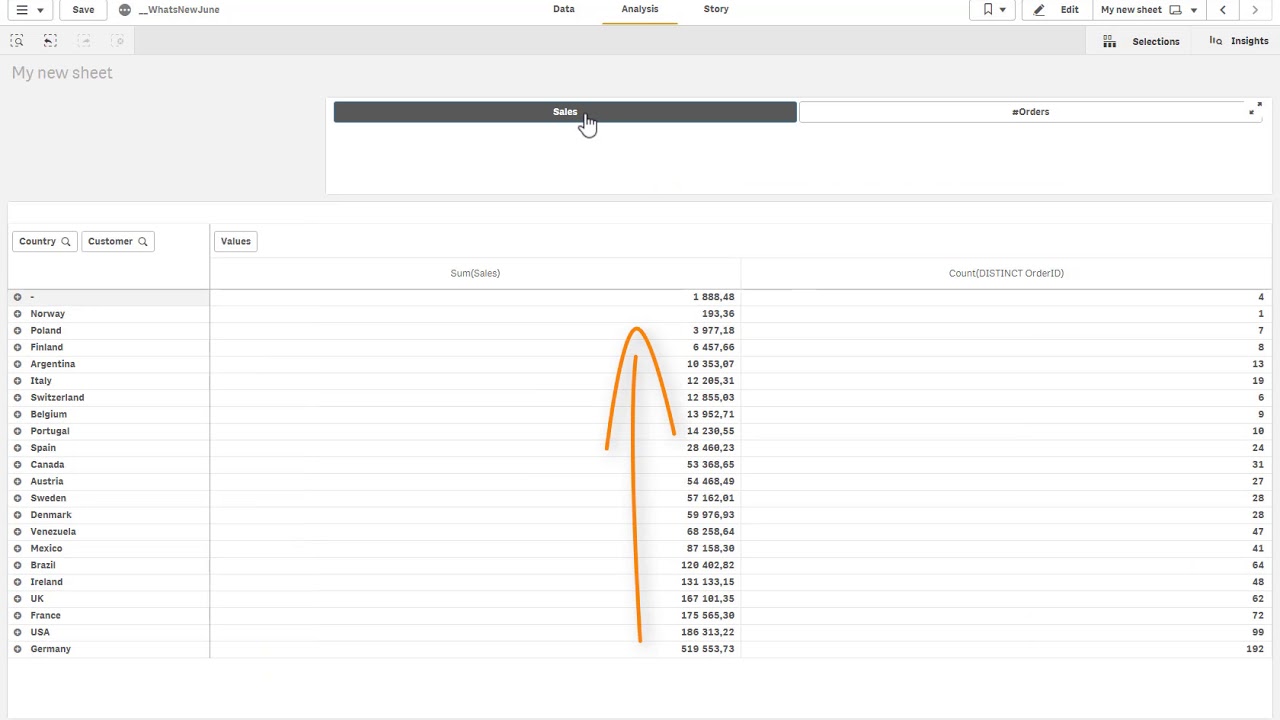Open the app info icon beside __WhatsNewJune
Screen dimensions: 1280x720
[x=124, y=10]
